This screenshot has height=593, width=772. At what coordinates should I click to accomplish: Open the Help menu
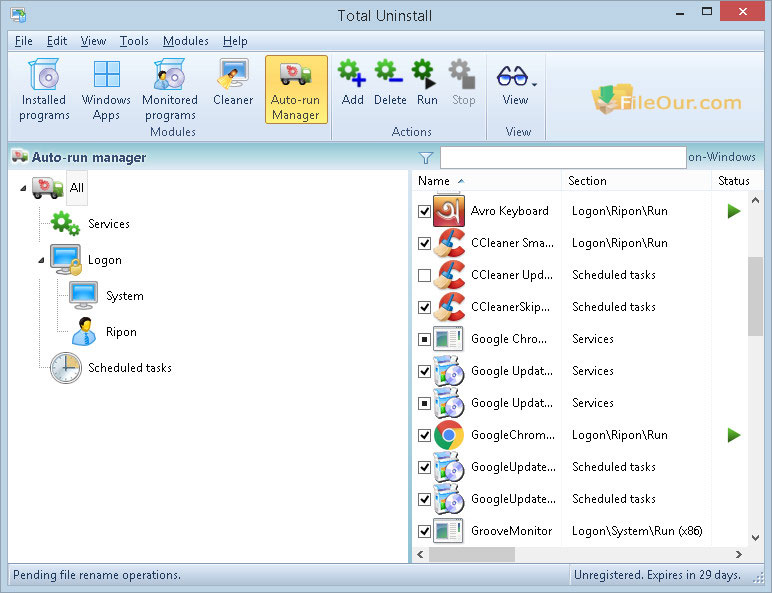pos(235,41)
